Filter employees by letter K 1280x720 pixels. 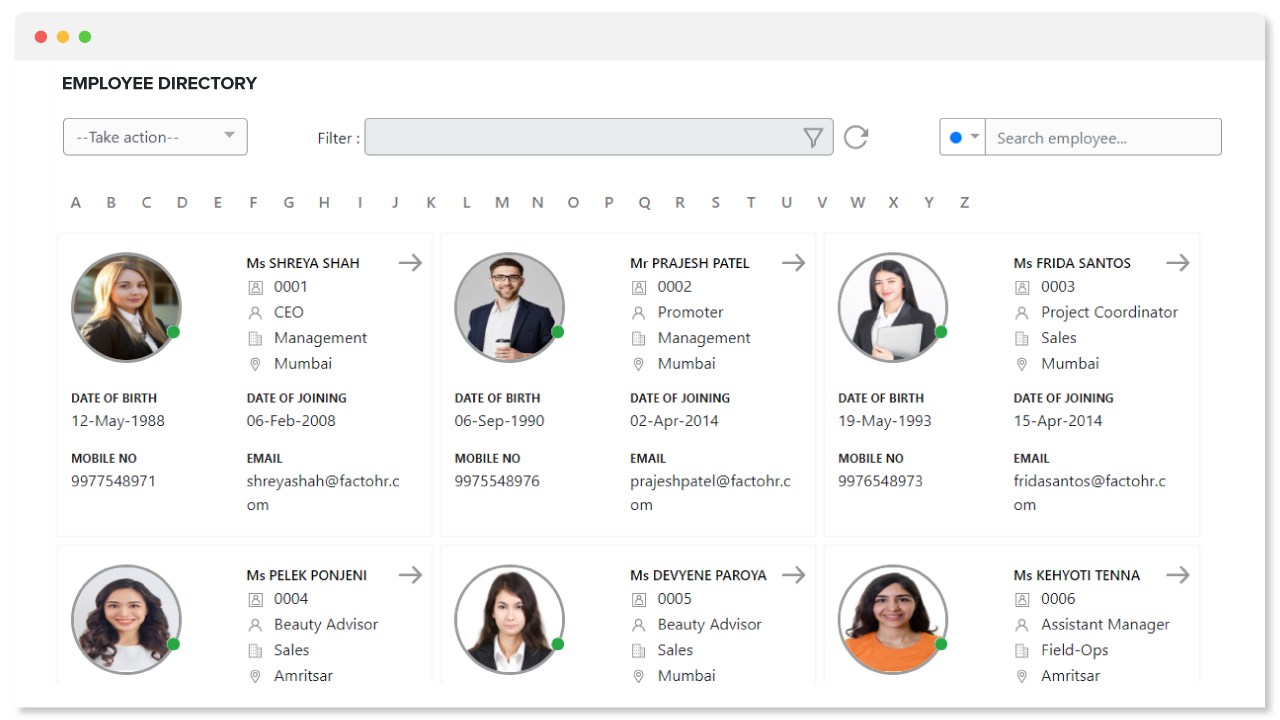click(x=431, y=203)
